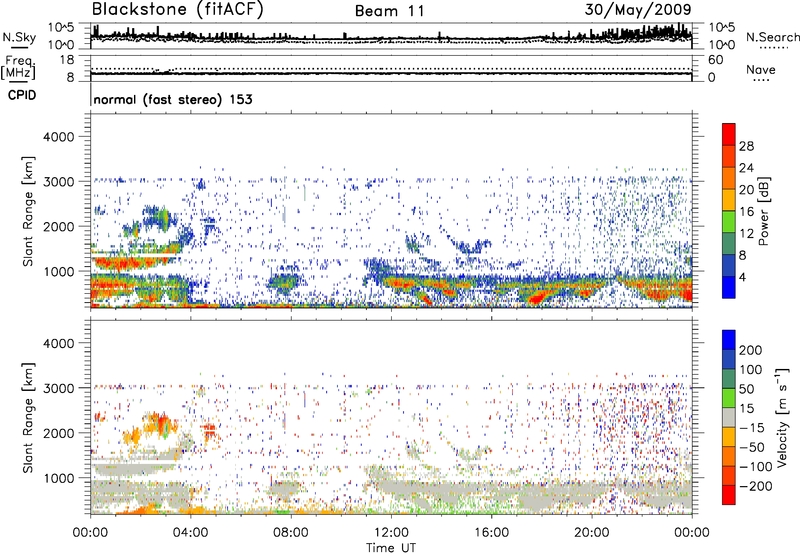This screenshot has width=800, height=554.
Task: Click the 'N.Sky' legend label
Action: [x=19, y=37]
